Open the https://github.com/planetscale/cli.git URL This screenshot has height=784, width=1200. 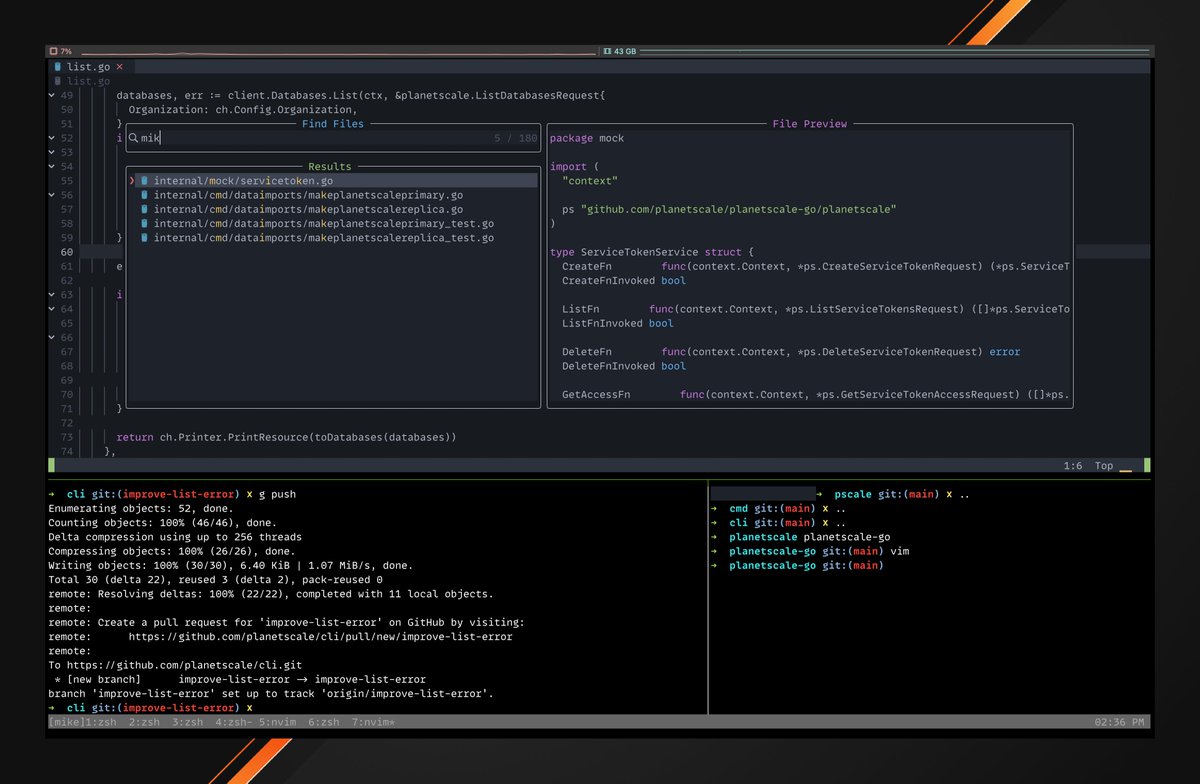click(184, 665)
